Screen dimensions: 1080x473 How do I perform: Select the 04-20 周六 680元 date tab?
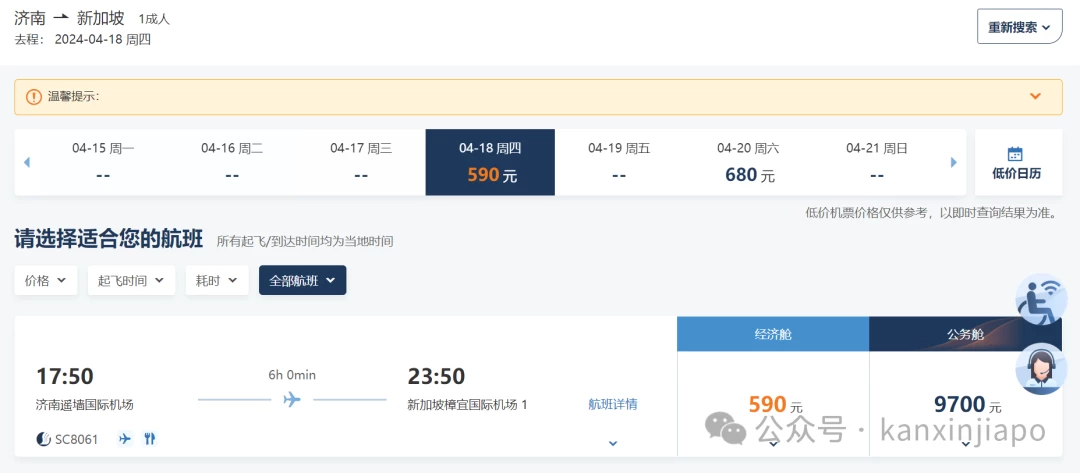tap(748, 162)
